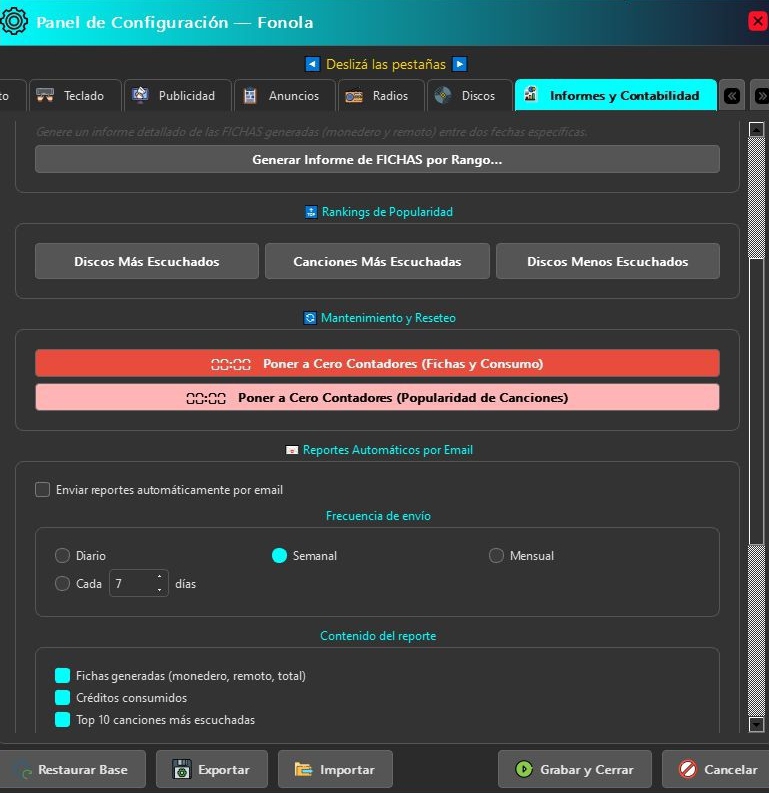Click the 00:00 counter icon on the Popularidad de Canciones button

coord(206,399)
